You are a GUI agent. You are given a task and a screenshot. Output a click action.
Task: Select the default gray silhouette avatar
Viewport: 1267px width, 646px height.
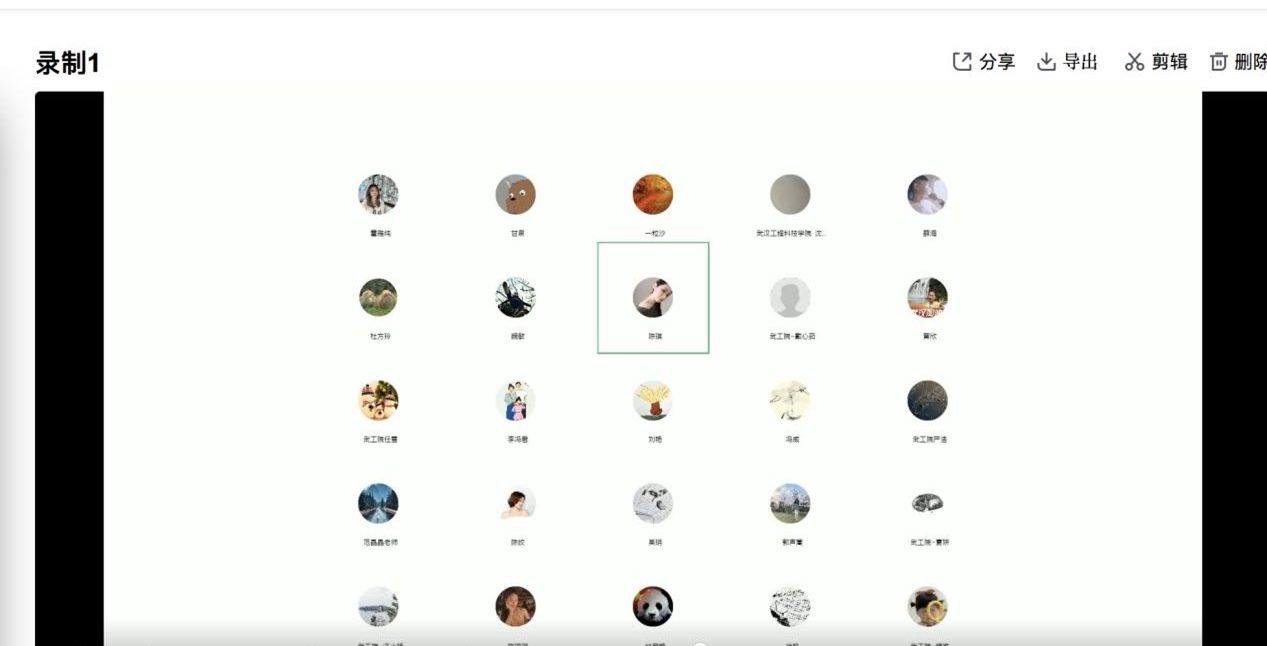tap(790, 297)
